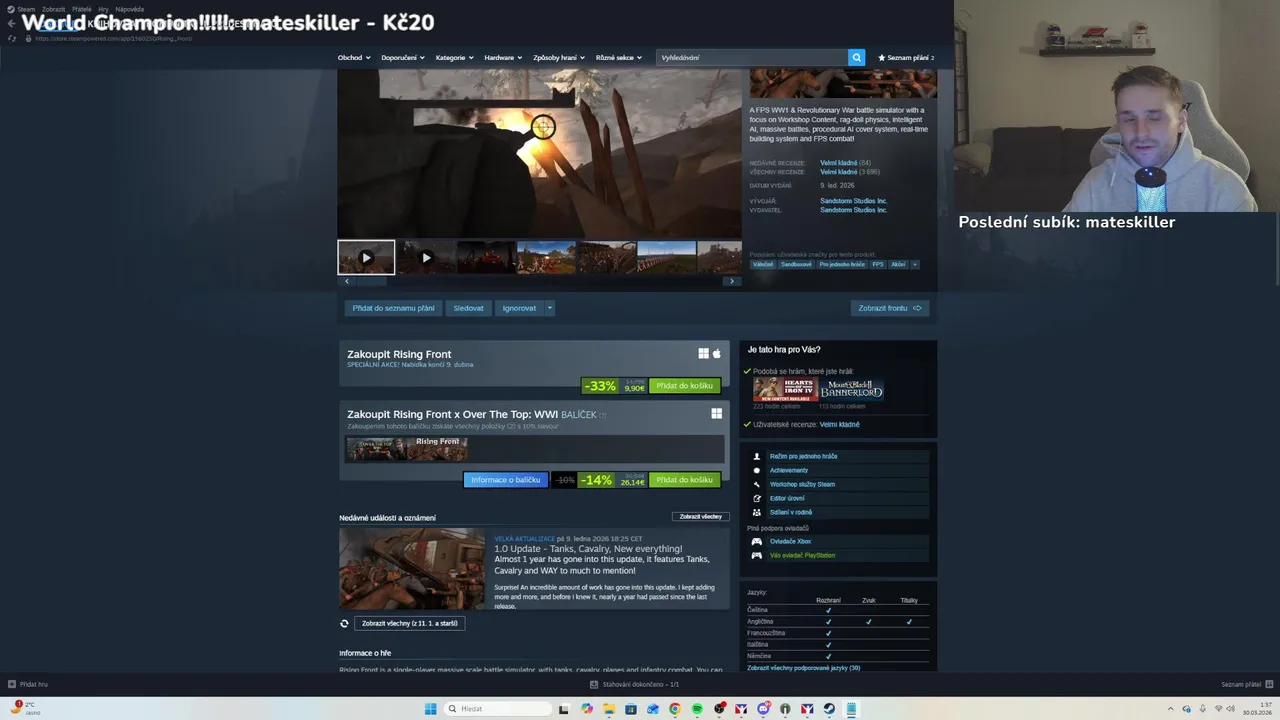Expand the Obchod dropdown menu
Image resolution: width=1280 pixels, height=720 pixels.
[x=354, y=58]
